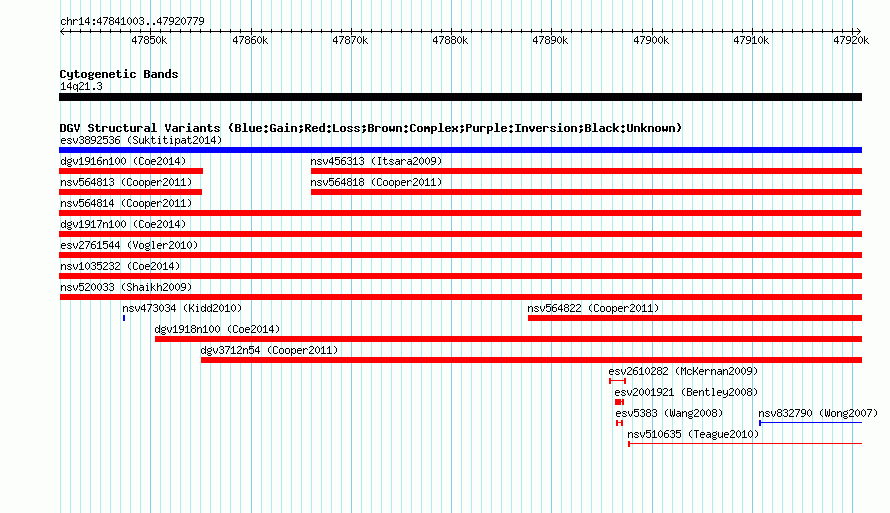Open the nsv564814 (Cooper2011) label
The height and width of the screenshot is (513, 890).
pos(126,203)
